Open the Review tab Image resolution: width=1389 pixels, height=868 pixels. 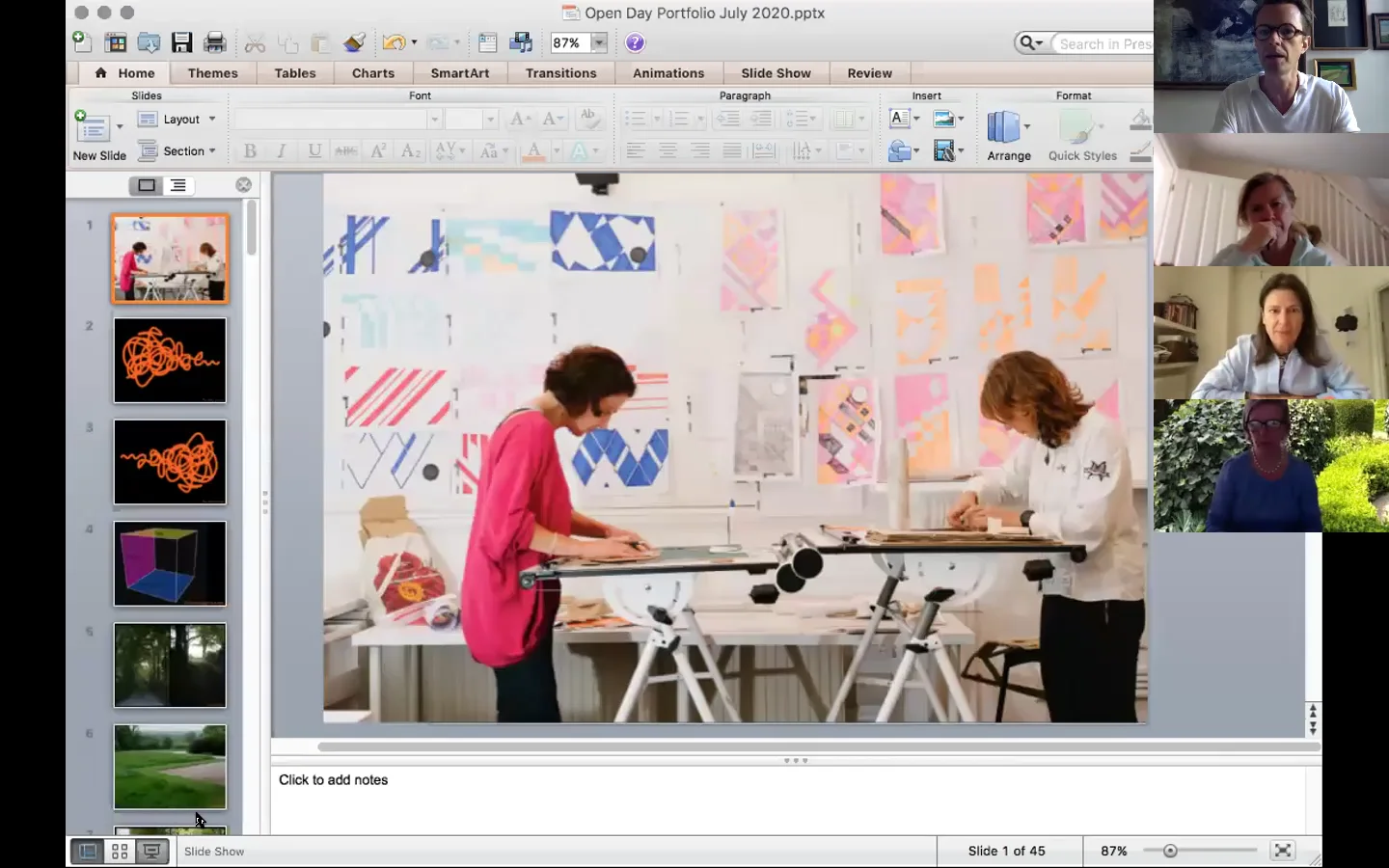(869, 73)
